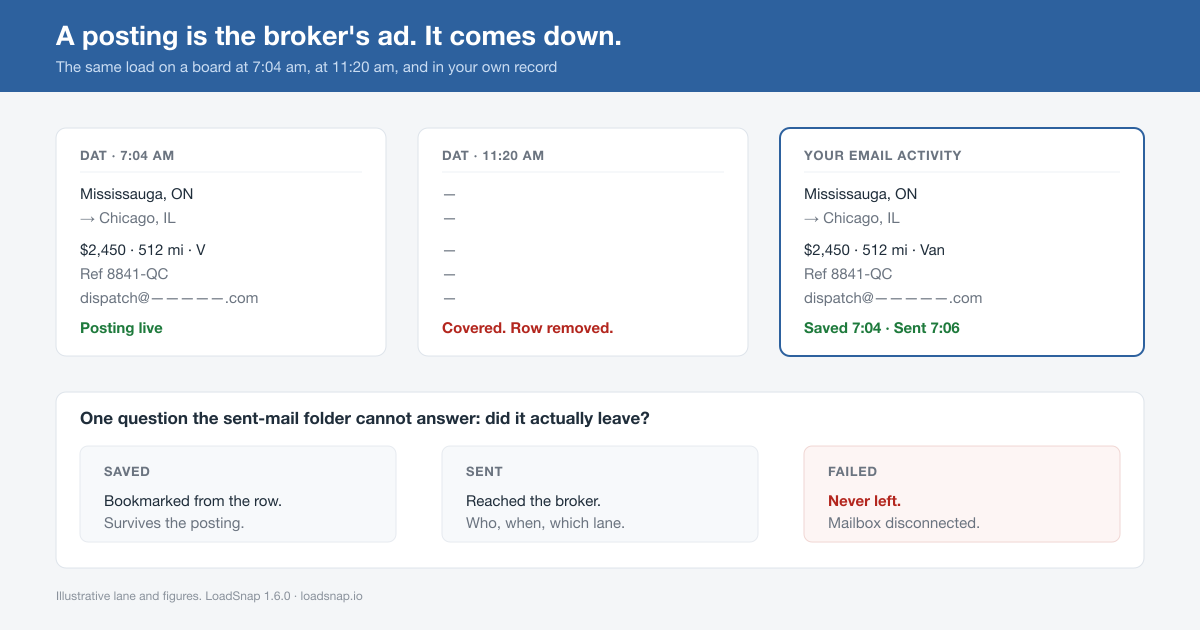The height and width of the screenshot is (630, 1200).
Task: Select the DAT 11:20 AM card header
Action: (x=493, y=156)
